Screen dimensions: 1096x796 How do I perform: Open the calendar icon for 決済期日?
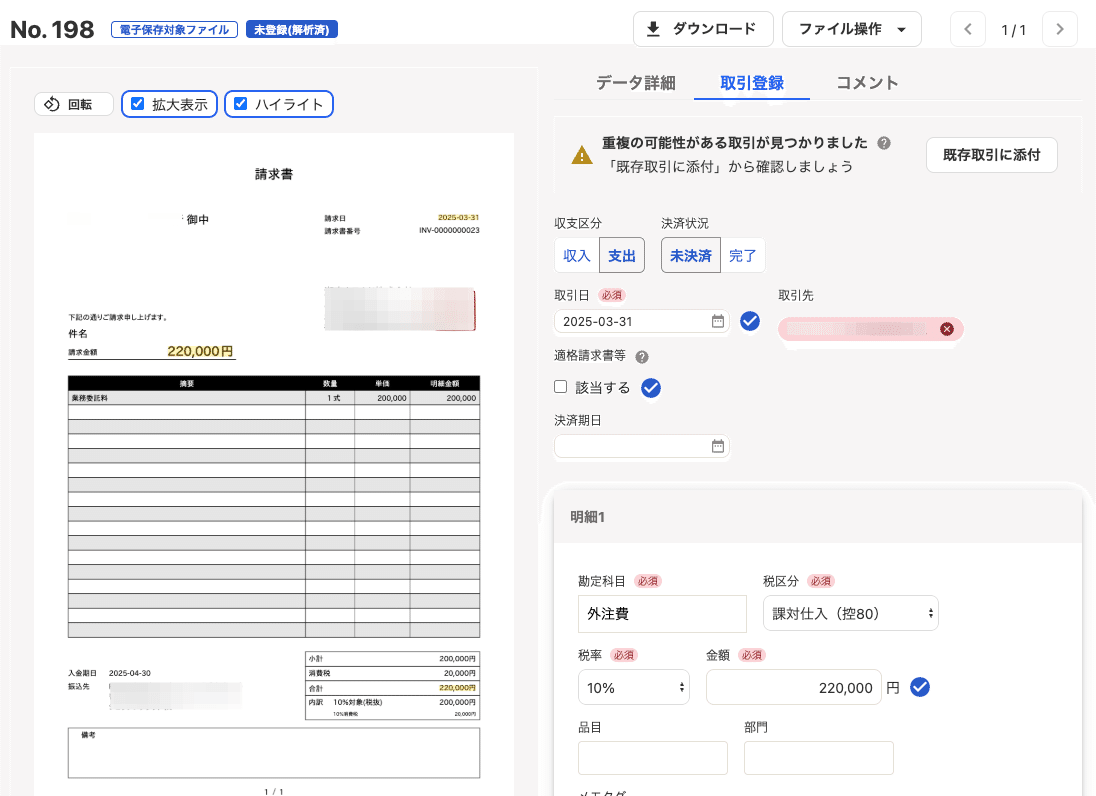(x=717, y=446)
